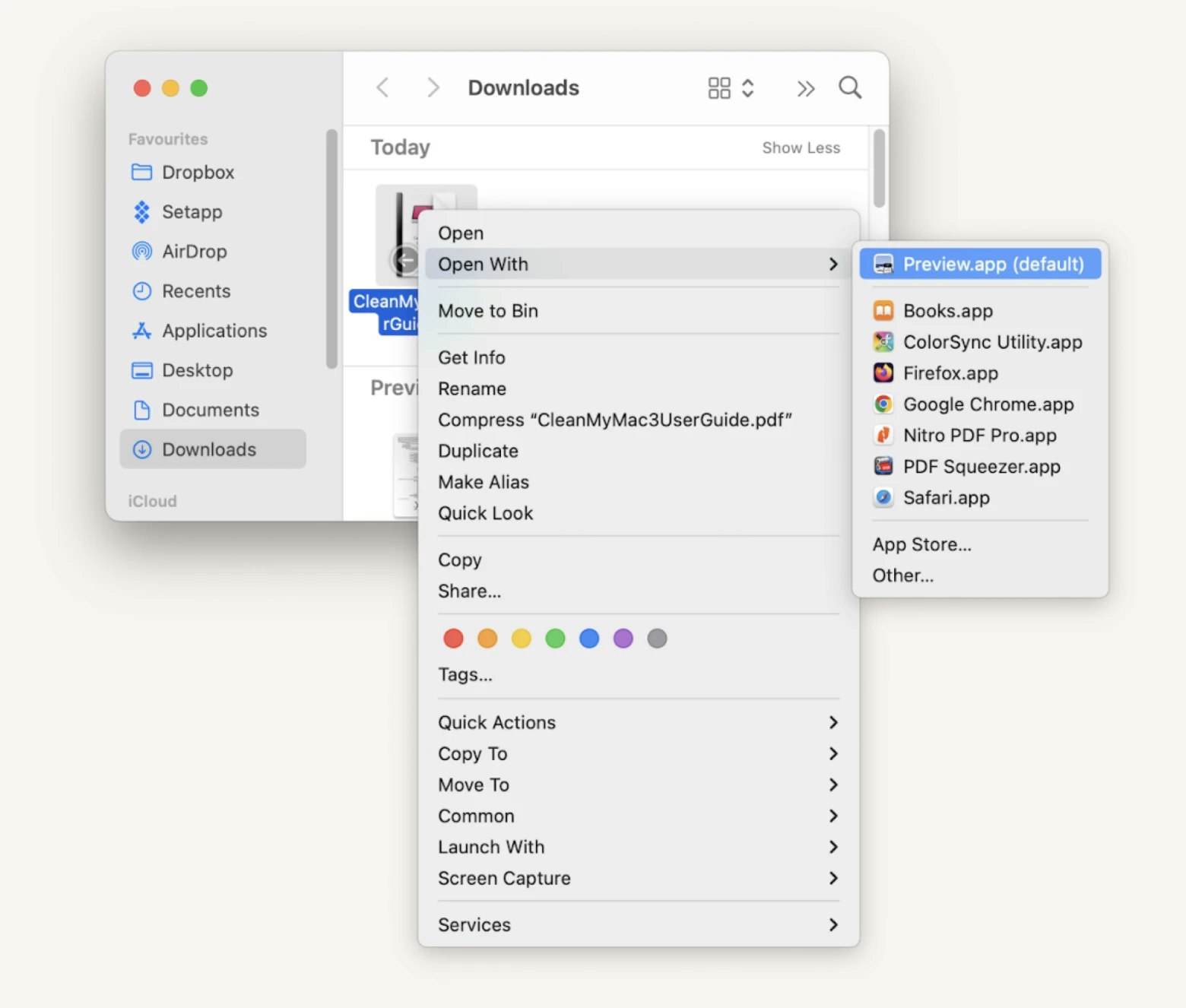Click Show Less link in Today section

(x=801, y=148)
